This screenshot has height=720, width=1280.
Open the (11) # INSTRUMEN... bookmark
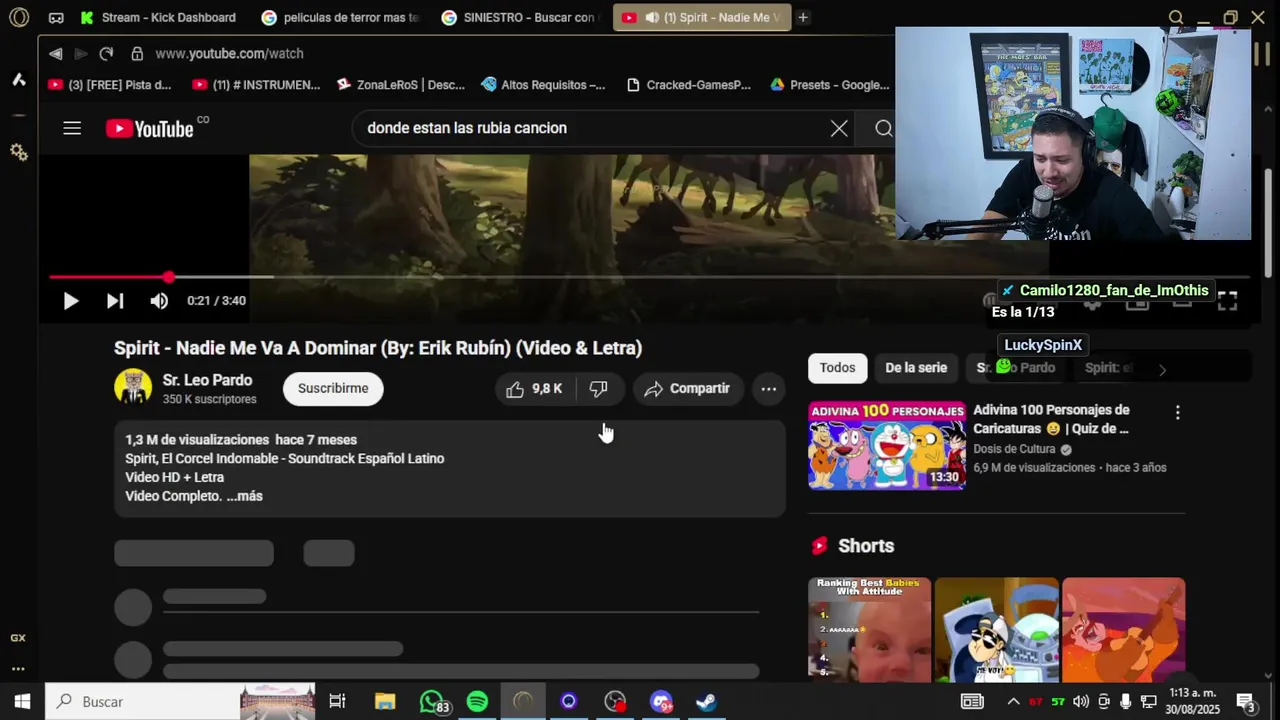(x=256, y=85)
